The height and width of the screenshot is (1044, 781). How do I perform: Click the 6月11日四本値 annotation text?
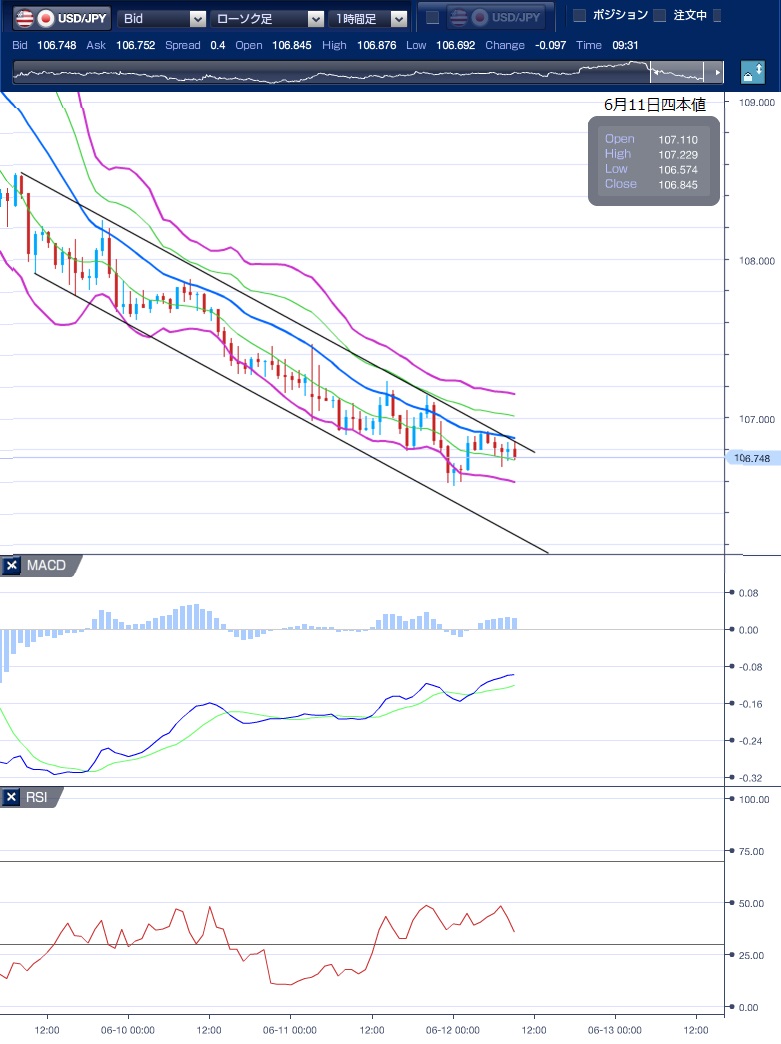tap(655, 105)
